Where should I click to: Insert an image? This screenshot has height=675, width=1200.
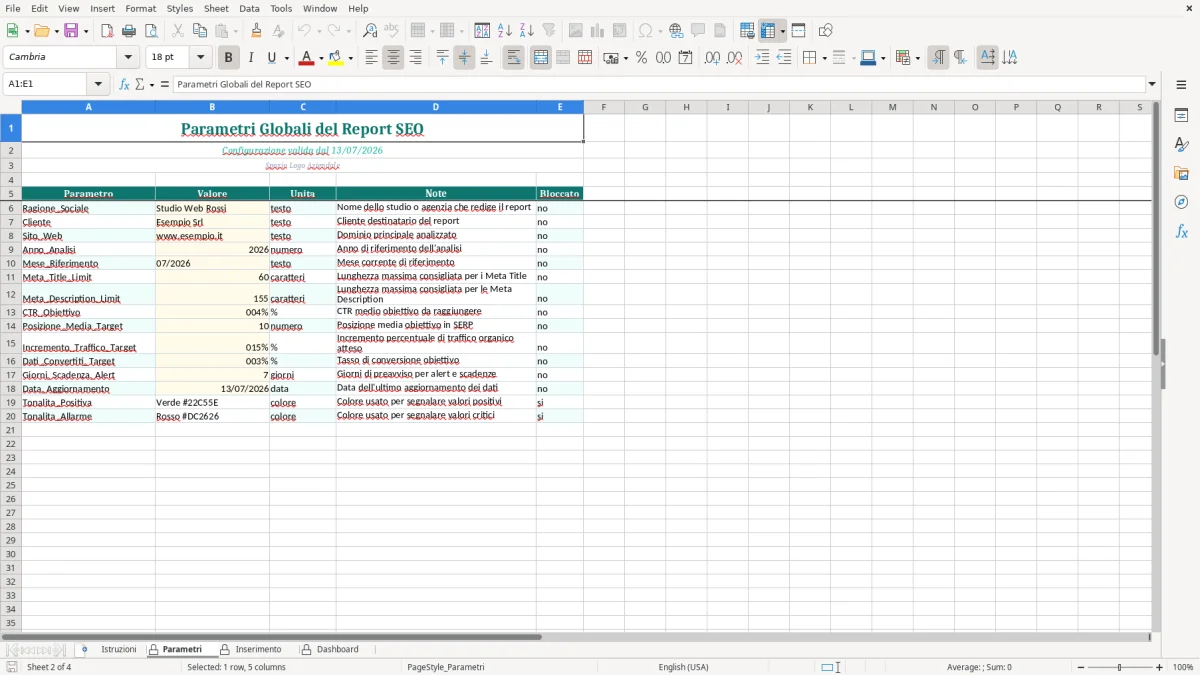coord(575,31)
